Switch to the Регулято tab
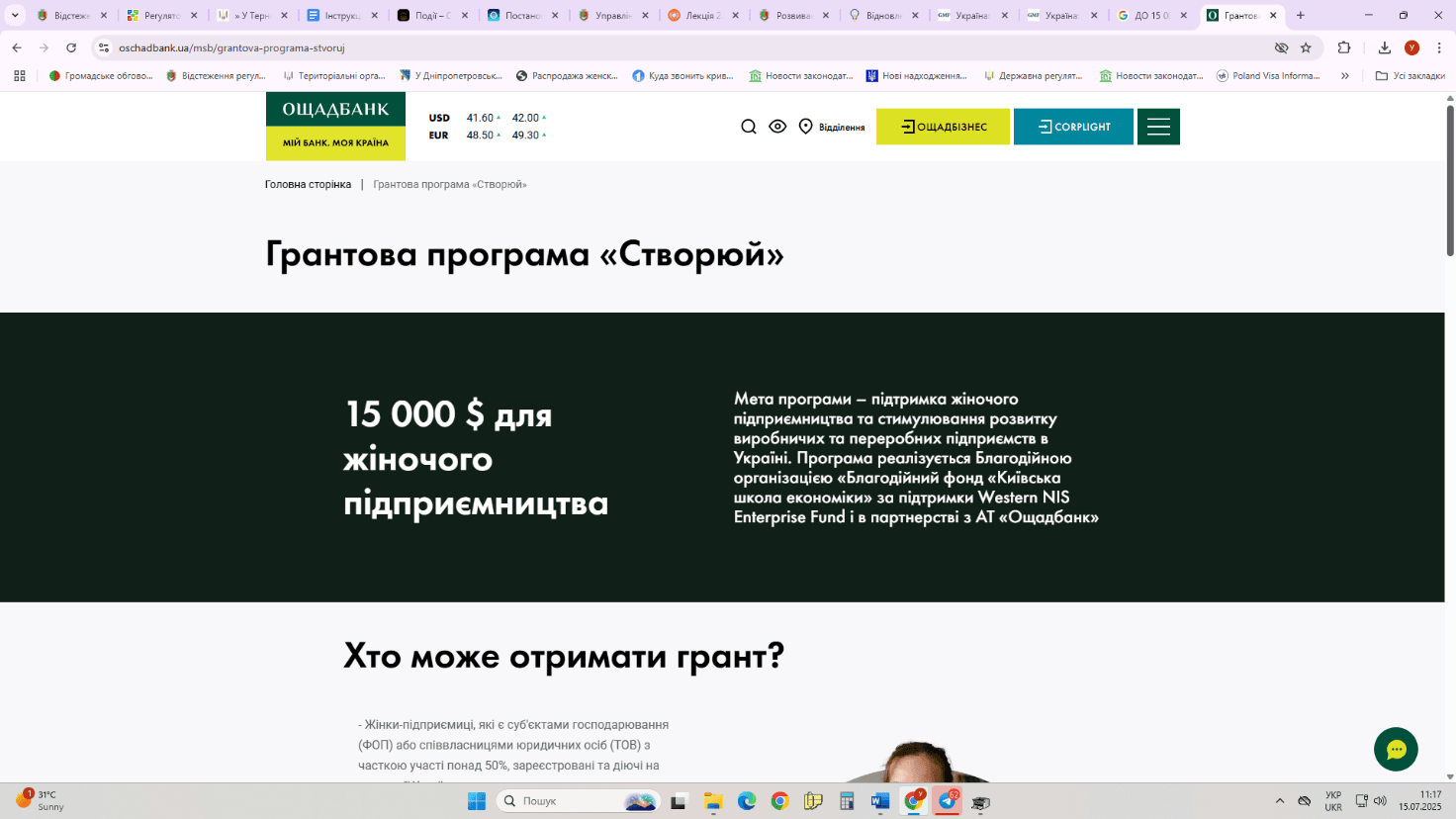This screenshot has height=819, width=1456. click(160, 15)
